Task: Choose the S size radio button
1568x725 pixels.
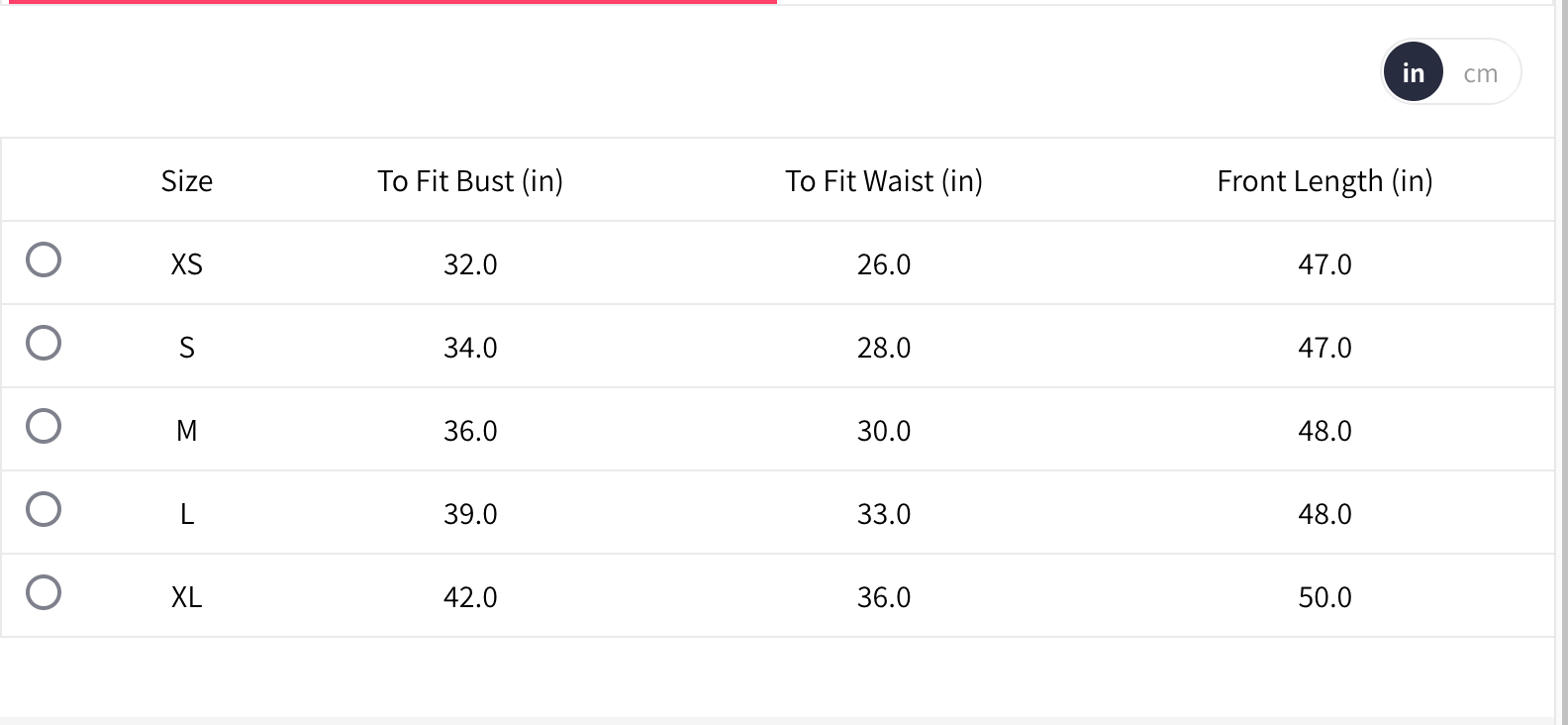Action: tap(44, 343)
